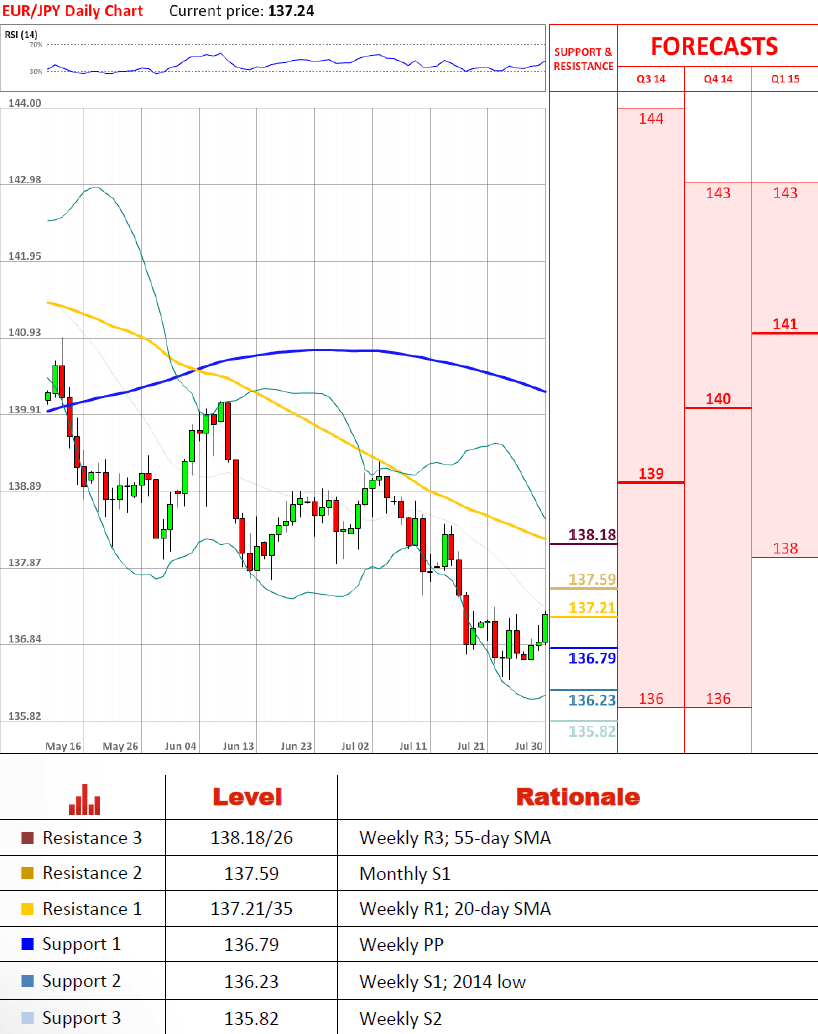Click the Q1 15 forecast low 138

(x=785, y=549)
